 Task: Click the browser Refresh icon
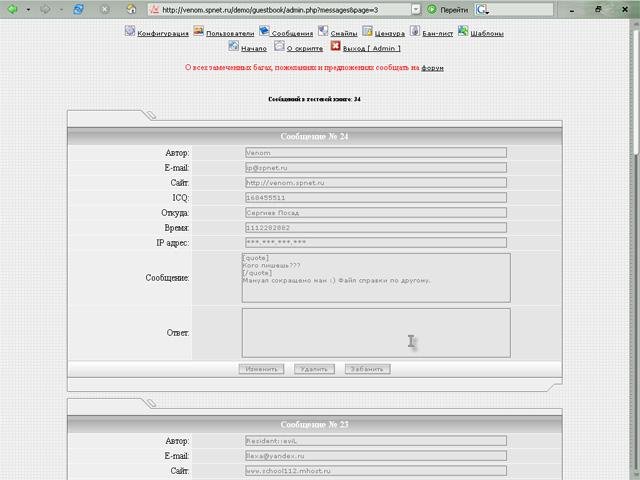tap(78, 9)
